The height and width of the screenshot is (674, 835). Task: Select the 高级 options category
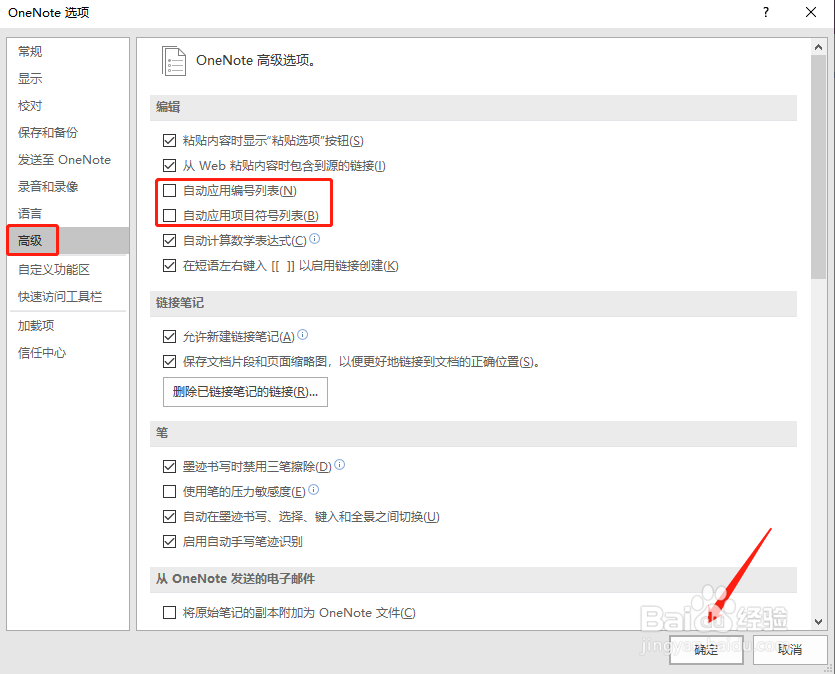pos(68,241)
